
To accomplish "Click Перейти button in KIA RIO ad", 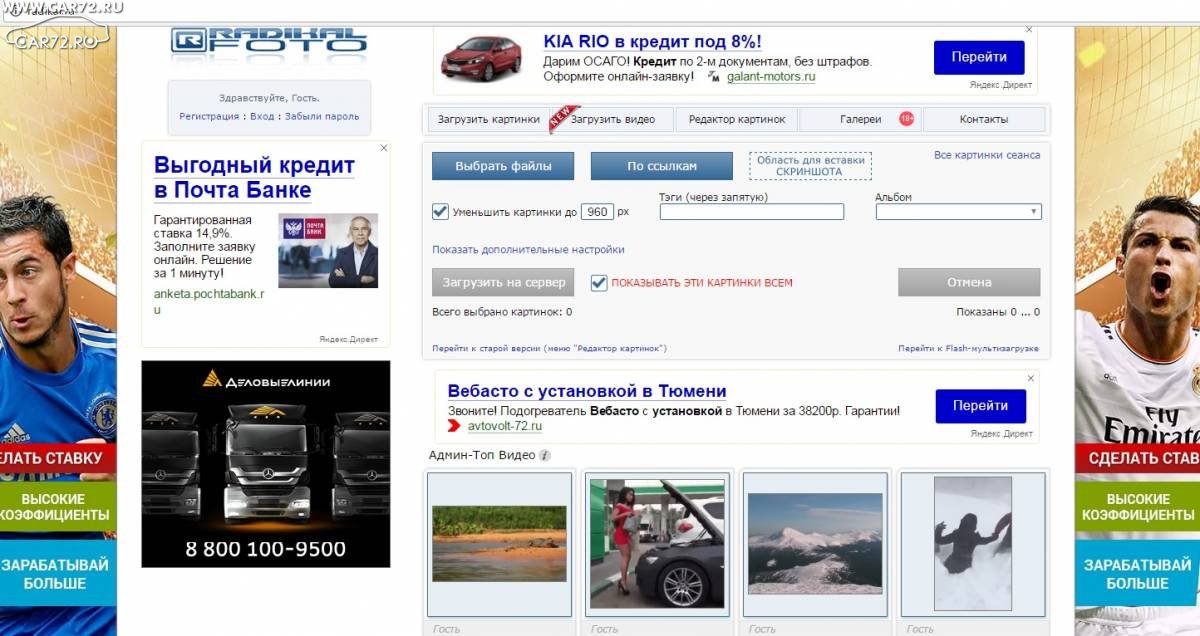I will tap(979, 57).
